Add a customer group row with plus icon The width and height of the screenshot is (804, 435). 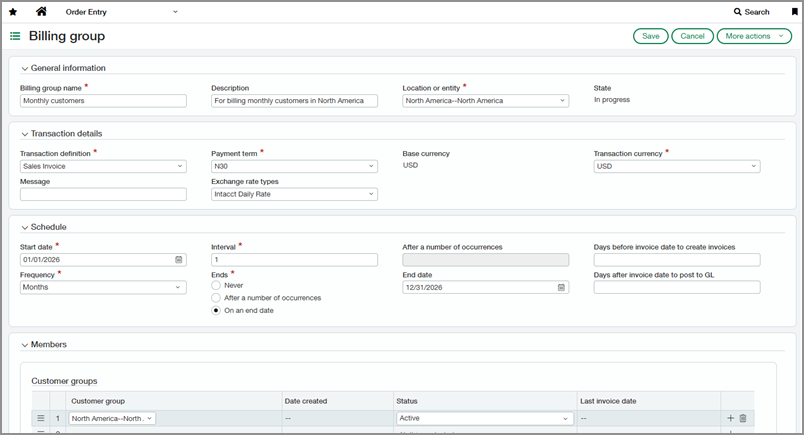coord(730,418)
